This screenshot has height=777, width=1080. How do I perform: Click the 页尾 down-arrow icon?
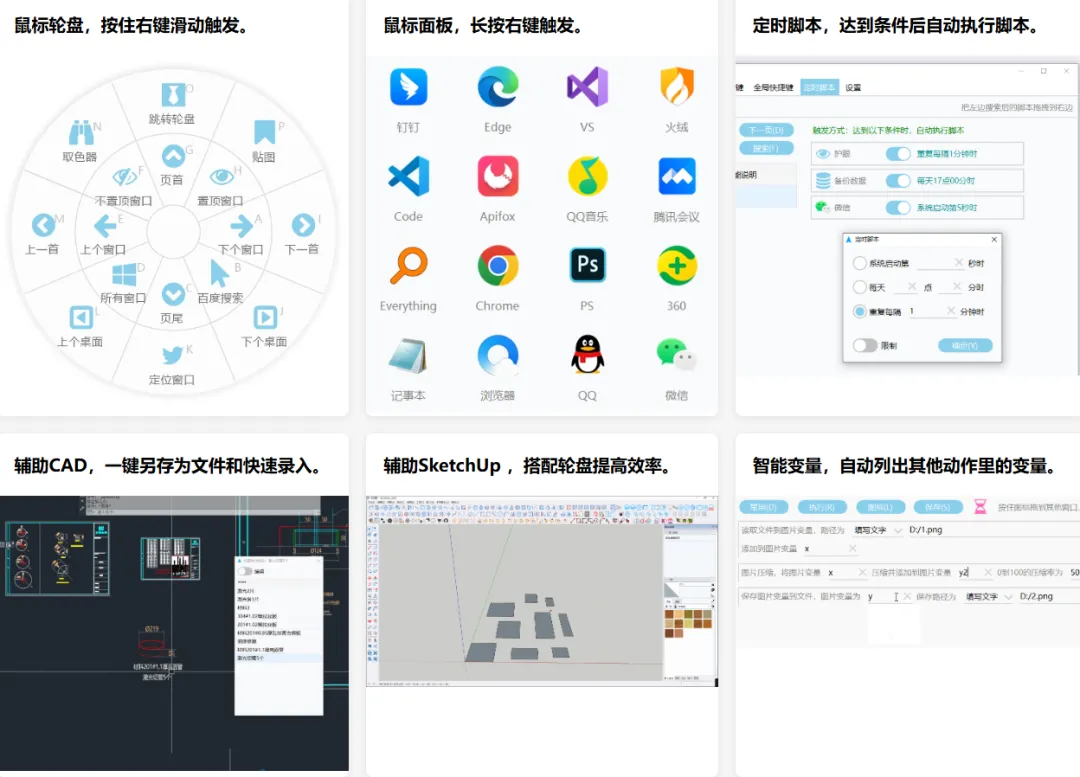tap(173, 295)
